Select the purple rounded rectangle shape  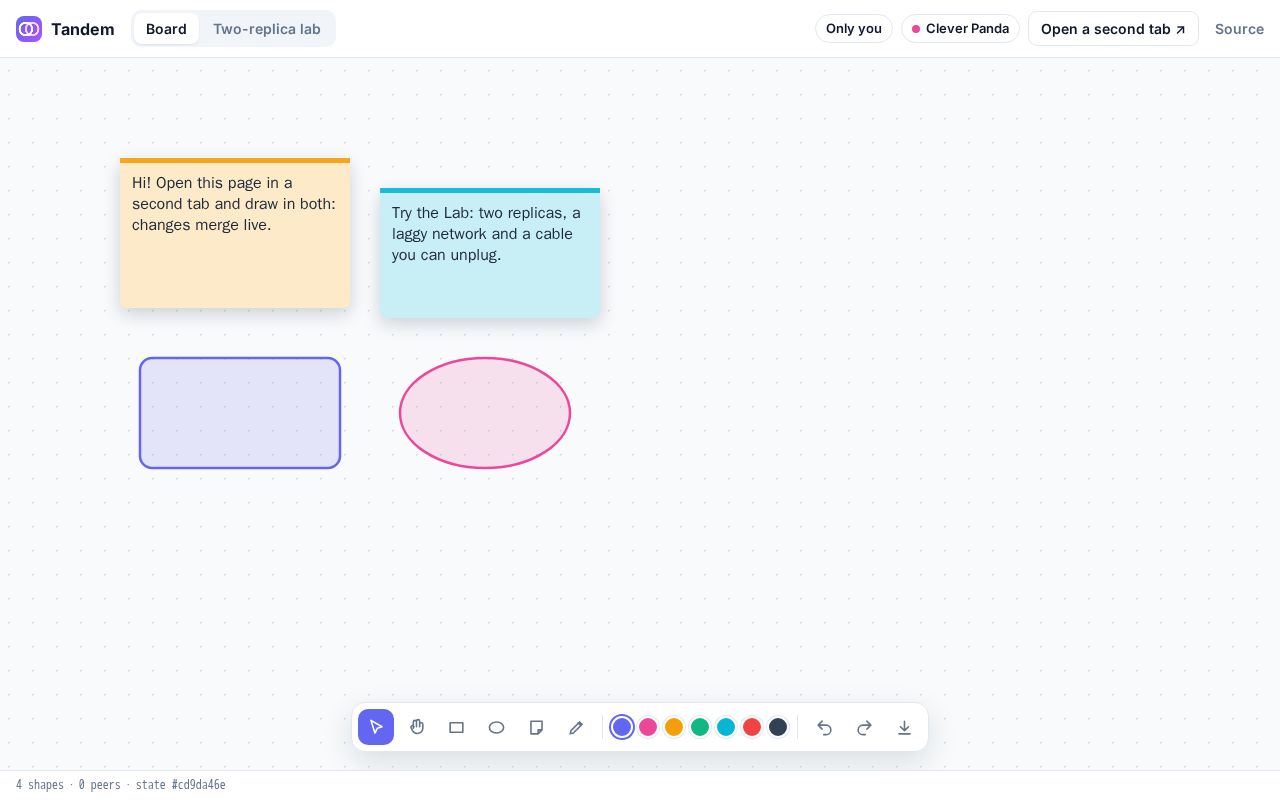click(x=240, y=413)
